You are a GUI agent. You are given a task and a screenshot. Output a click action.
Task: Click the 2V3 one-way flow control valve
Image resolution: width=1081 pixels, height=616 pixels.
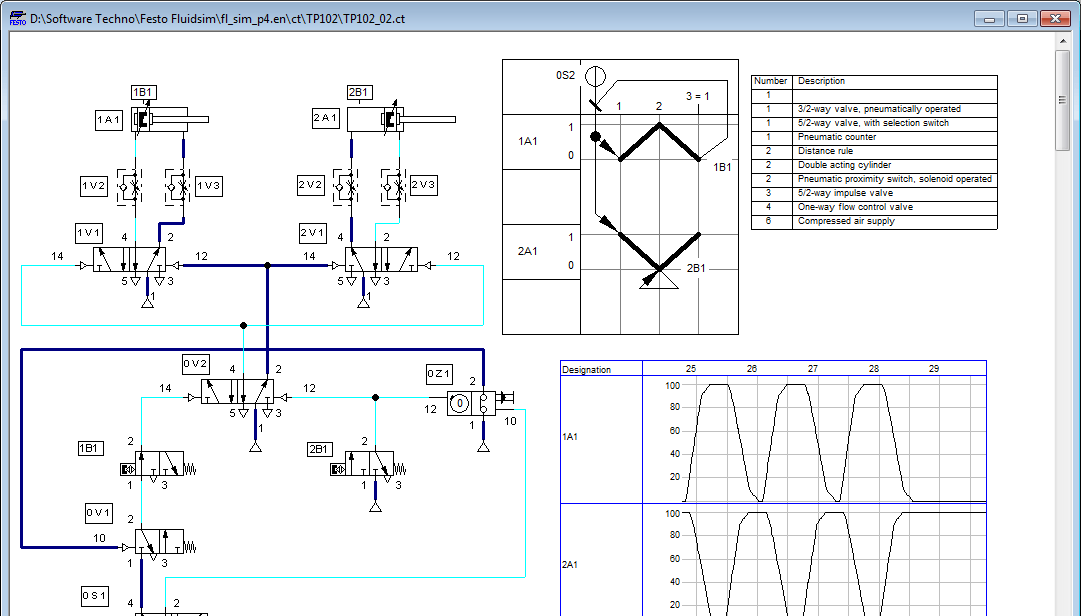[x=391, y=187]
